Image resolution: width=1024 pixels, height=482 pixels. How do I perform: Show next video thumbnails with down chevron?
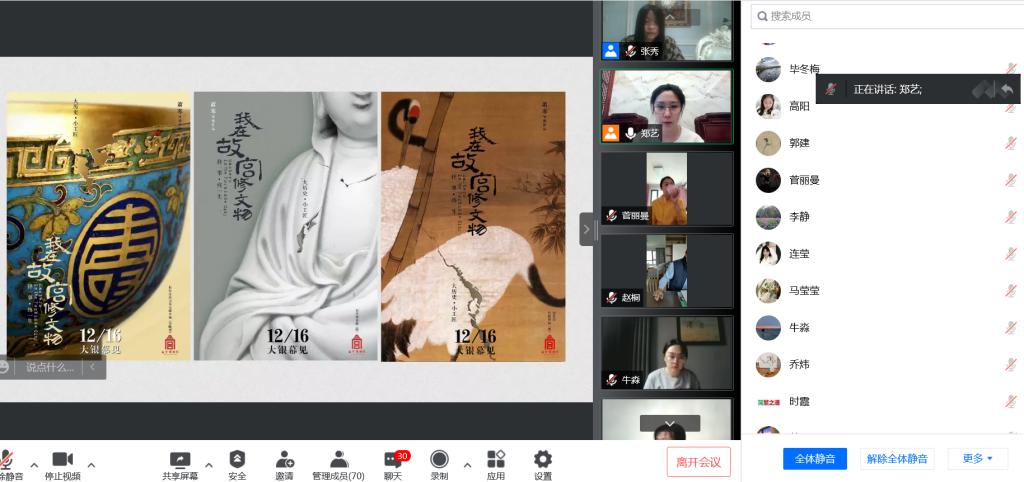pos(669,423)
